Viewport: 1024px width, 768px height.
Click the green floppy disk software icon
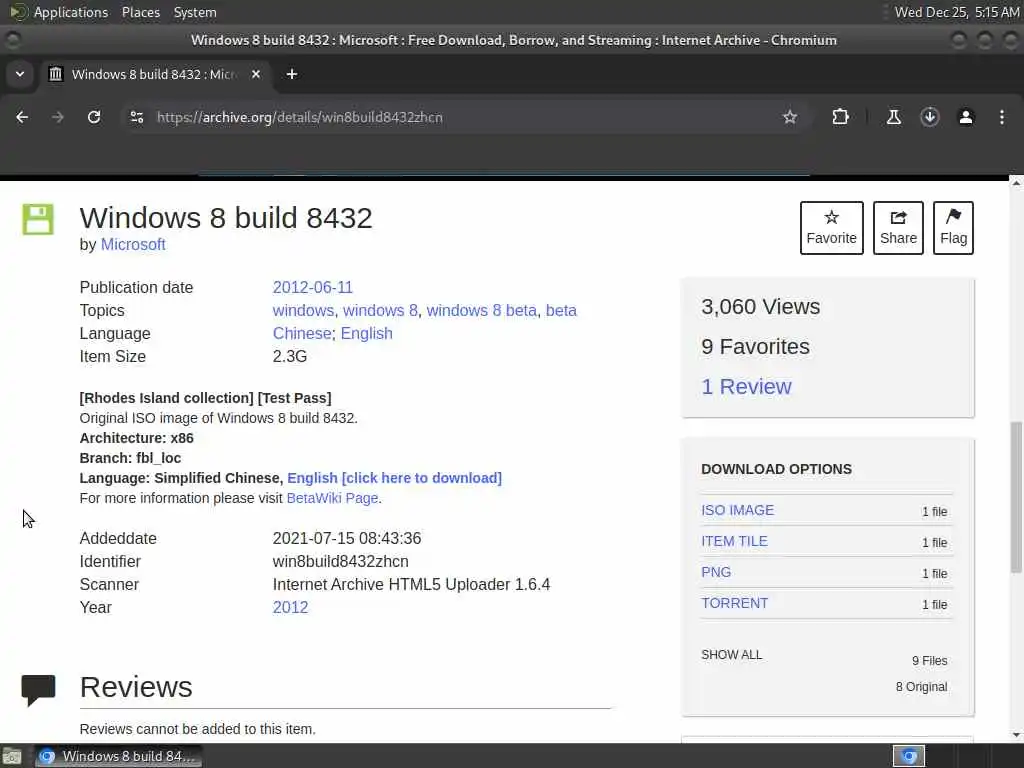38,219
